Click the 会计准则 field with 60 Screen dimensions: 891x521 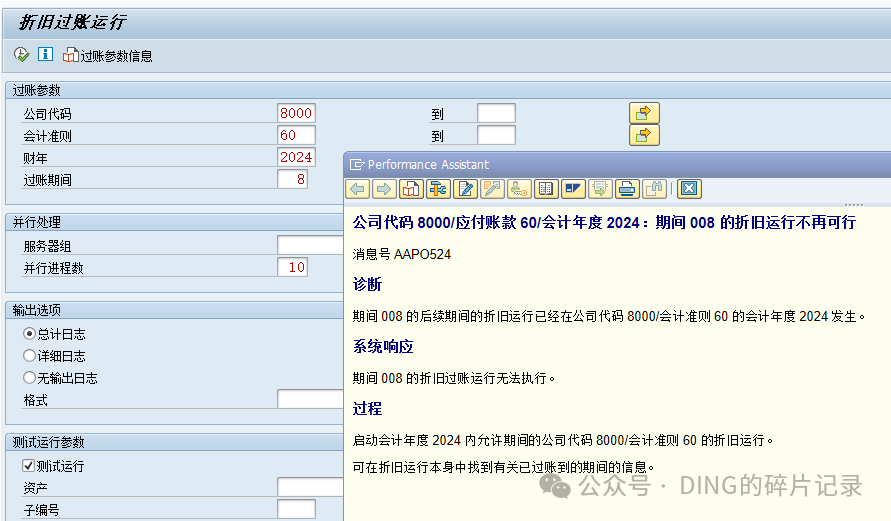point(296,135)
